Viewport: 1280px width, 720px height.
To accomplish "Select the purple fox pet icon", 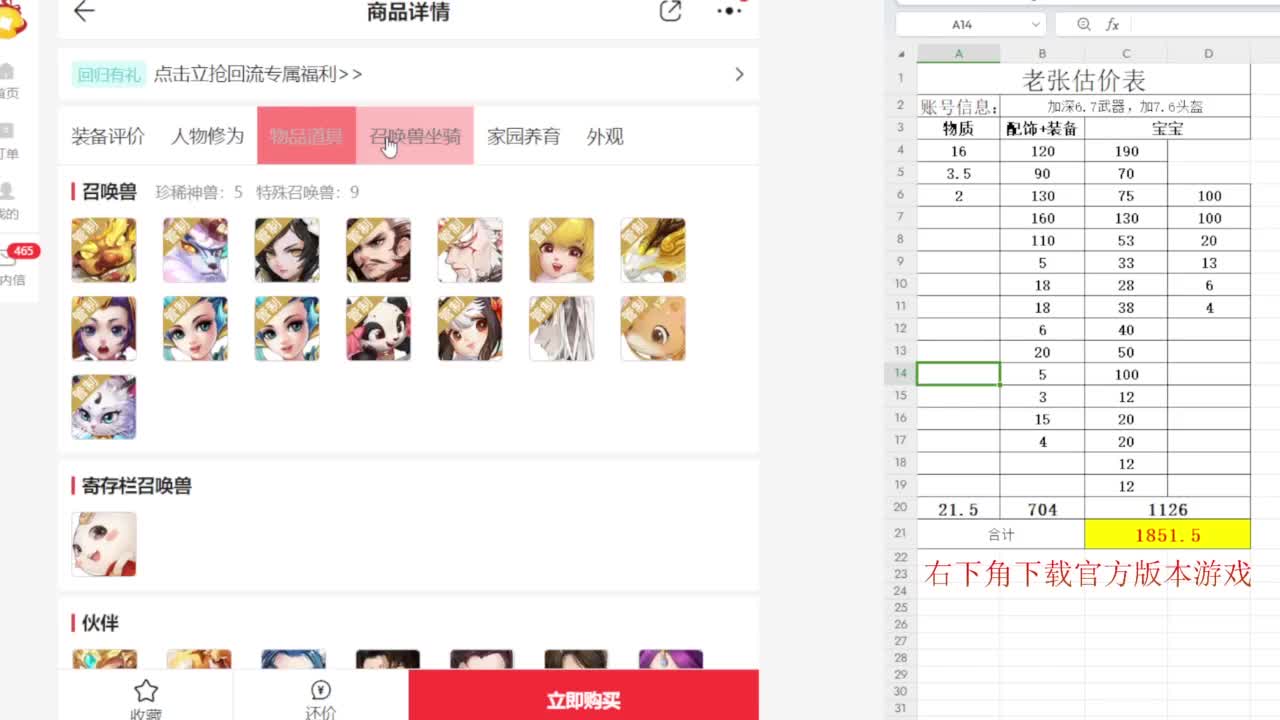I will pos(195,250).
